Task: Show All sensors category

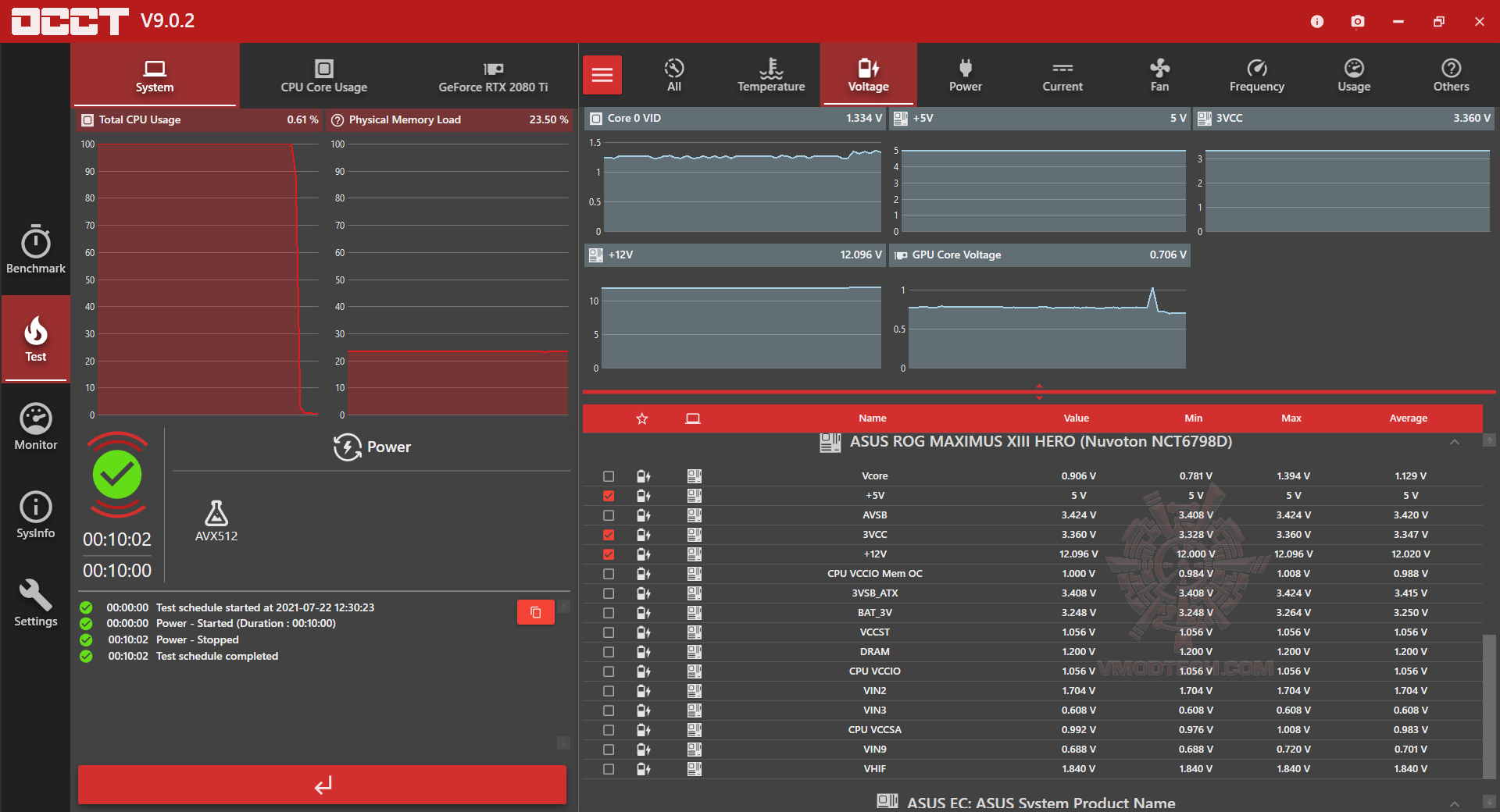Action: point(674,75)
